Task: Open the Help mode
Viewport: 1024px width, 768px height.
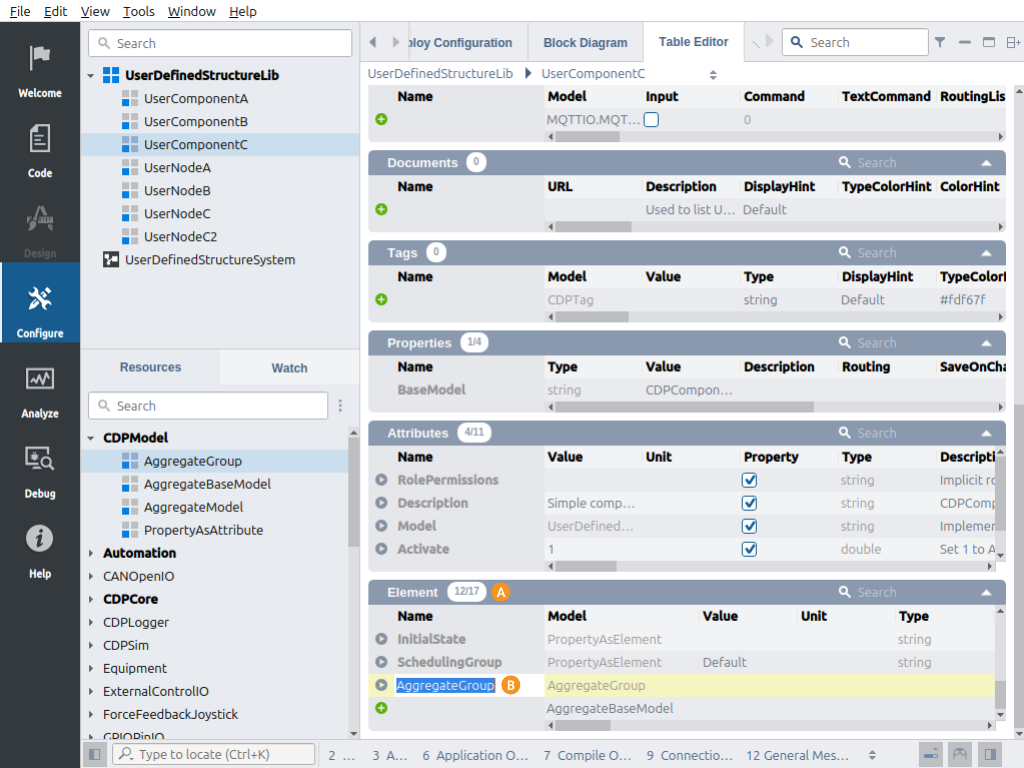Action: 40,552
